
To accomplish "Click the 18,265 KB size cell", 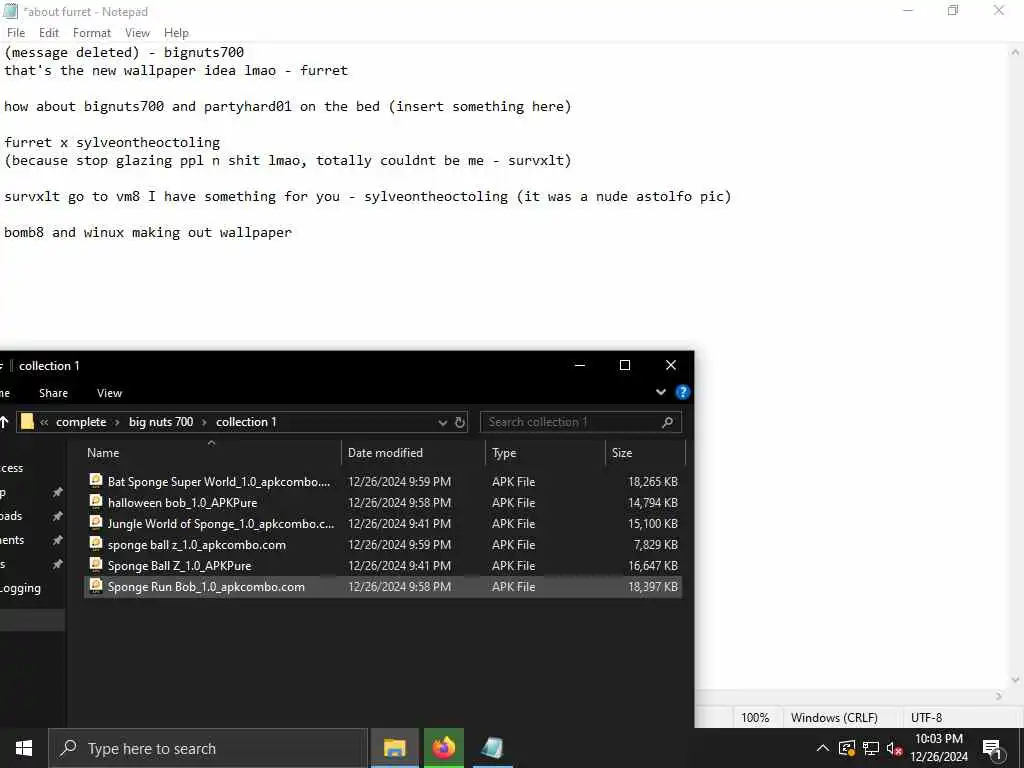I will point(653,482).
